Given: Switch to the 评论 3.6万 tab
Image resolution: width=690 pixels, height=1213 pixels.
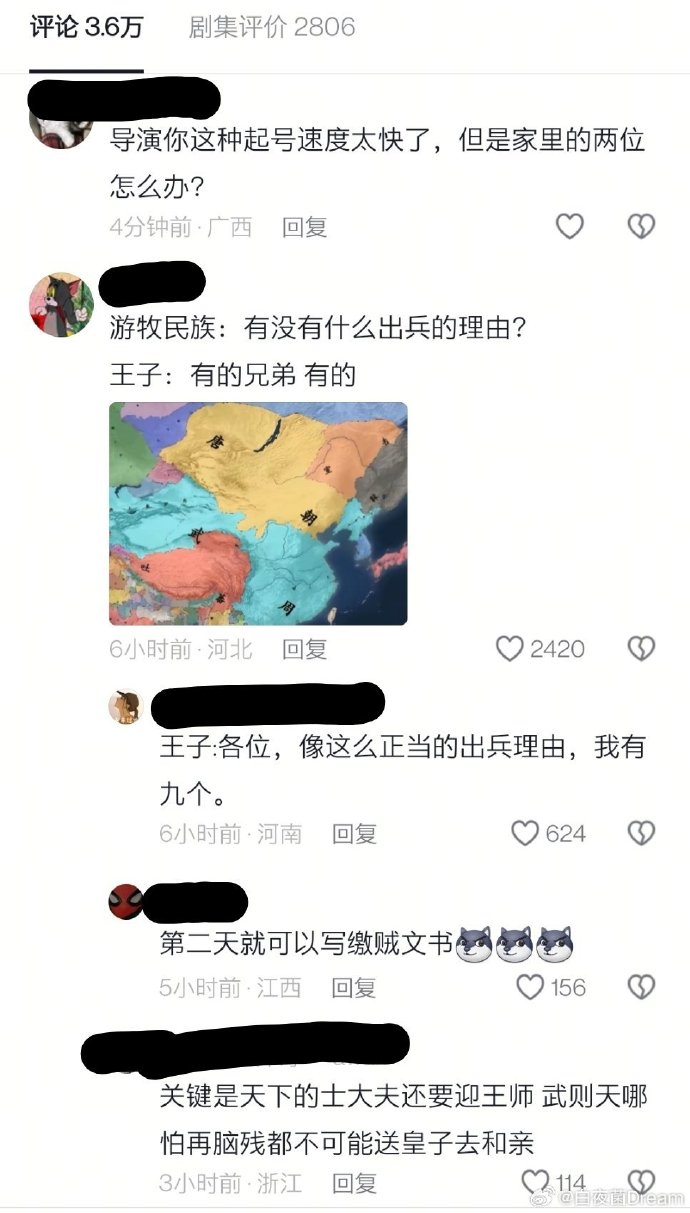Looking at the screenshot, I should tap(86, 27).
